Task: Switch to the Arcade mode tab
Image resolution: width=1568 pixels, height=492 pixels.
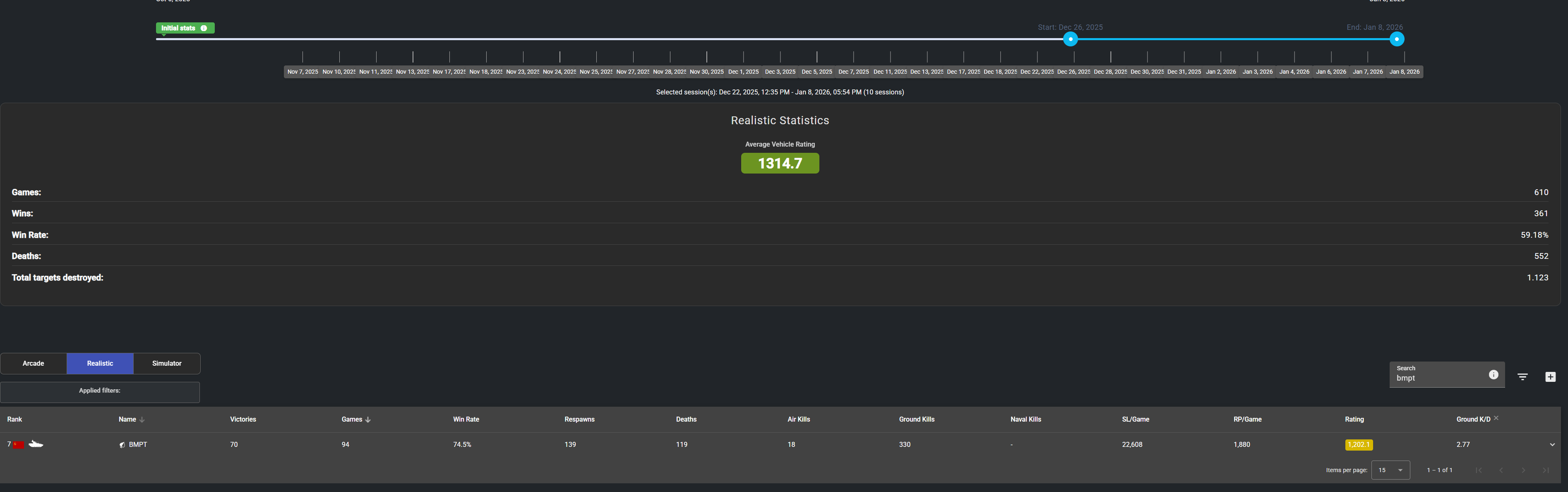Action: pos(34,364)
